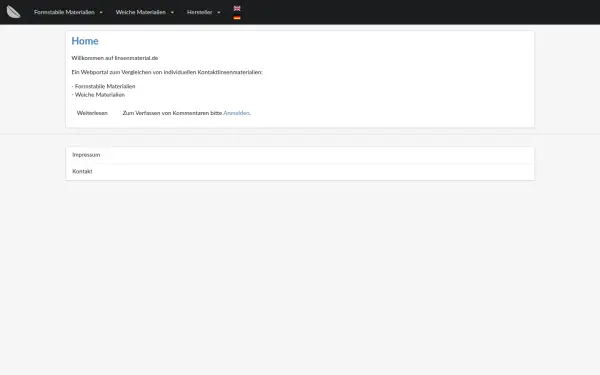Click the text 'Willkommen auf linsenmaterial.de'
Viewport: 600px width, 375px height.
tap(115, 58)
